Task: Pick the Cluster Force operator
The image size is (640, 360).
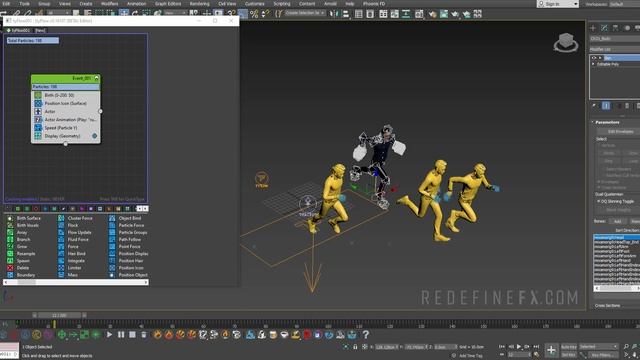Action: (x=75, y=218)
